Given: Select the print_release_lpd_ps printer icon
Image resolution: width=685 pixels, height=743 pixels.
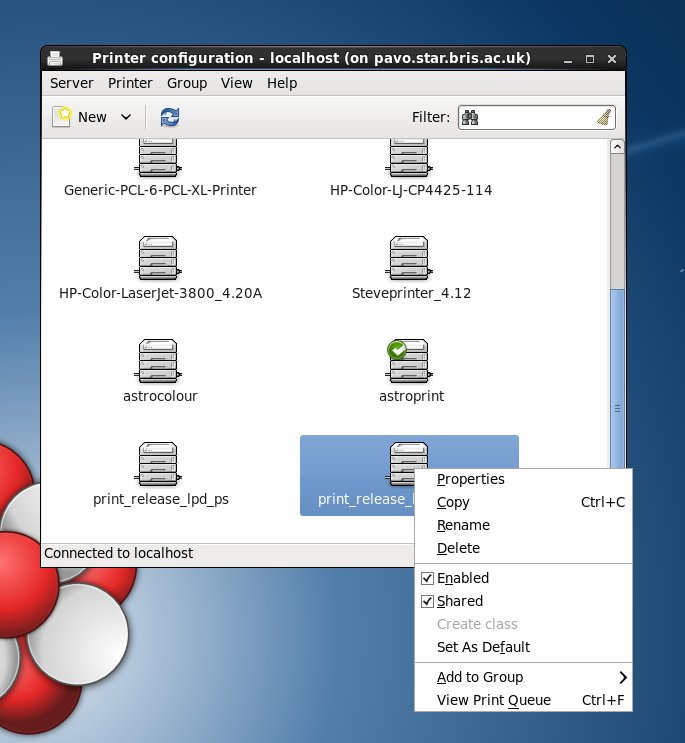Looking at the screenshot, I should [x=160, y=464].
